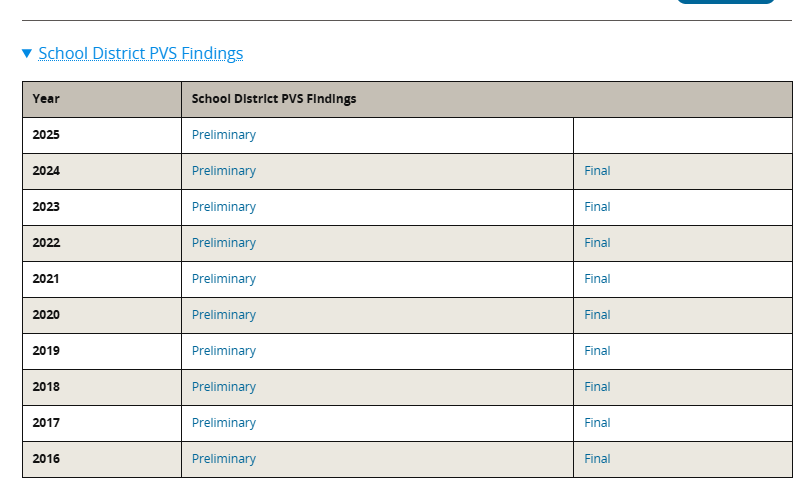Open the 2016 Final findings link
Screen dimensions: 808x497
tap(597, 459)
